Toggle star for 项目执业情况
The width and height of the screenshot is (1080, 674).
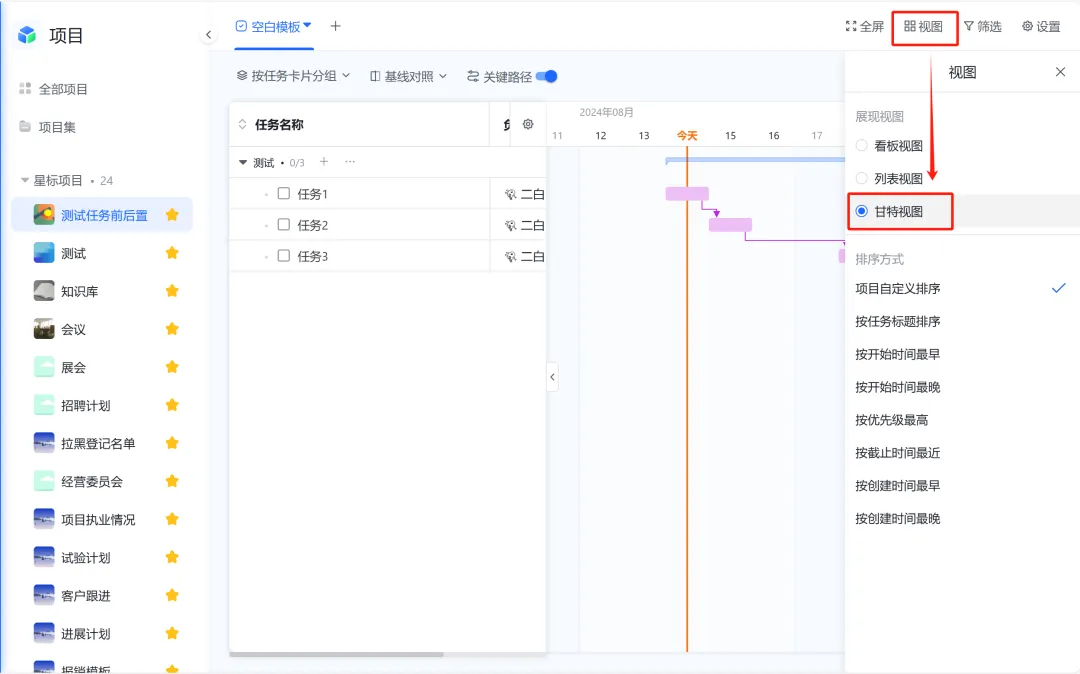point(172,519)
